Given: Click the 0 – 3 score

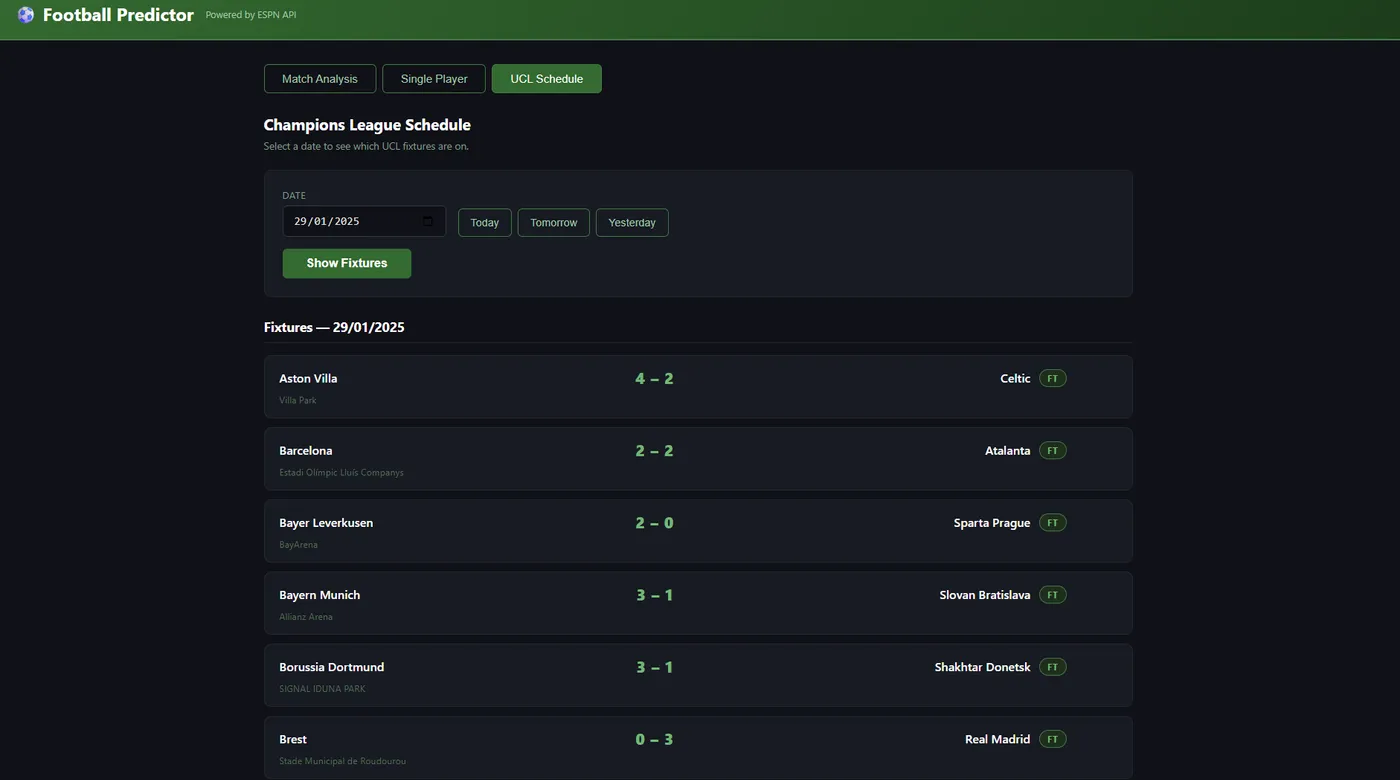Looking at the screenshot, I should click(654, 739).
